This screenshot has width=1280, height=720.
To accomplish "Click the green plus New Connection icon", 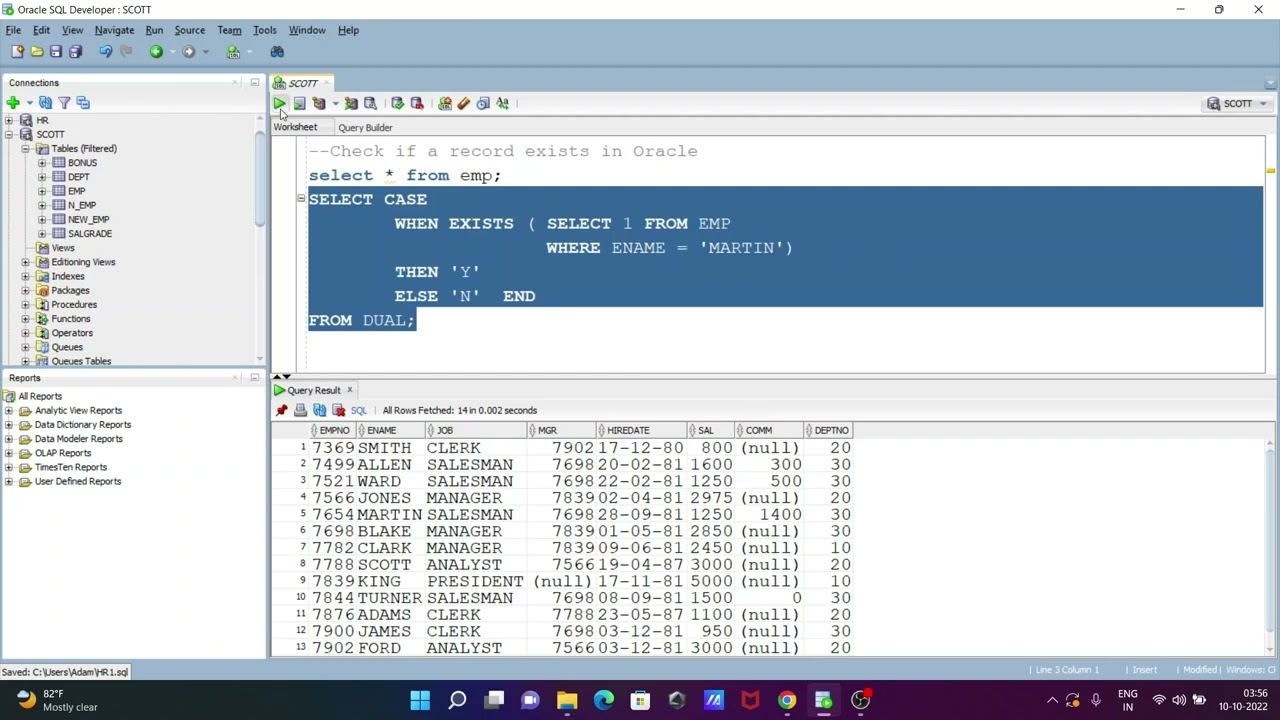I will [13, 102].
